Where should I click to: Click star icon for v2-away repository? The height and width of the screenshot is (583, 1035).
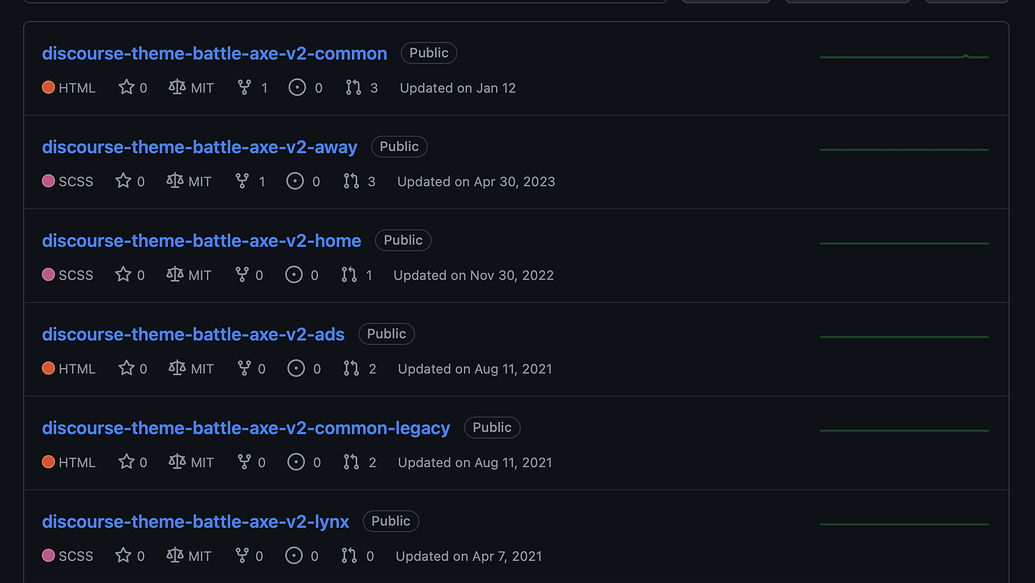click(x=123, y=182)
